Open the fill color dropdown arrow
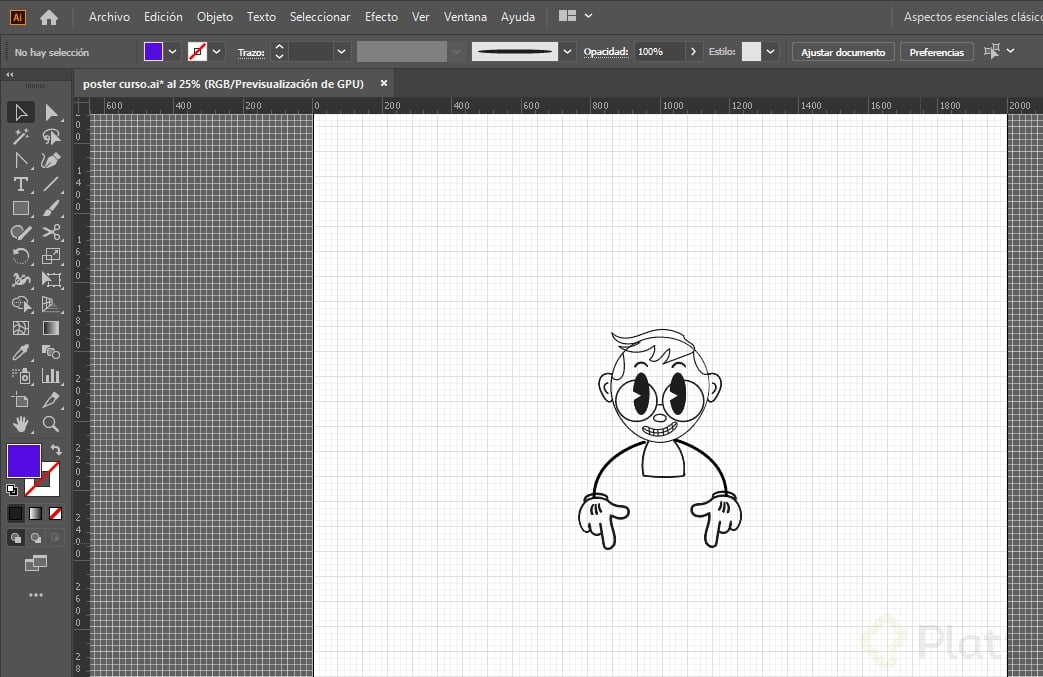Viewport: 1043px width, 677px height. pos(173,52)
